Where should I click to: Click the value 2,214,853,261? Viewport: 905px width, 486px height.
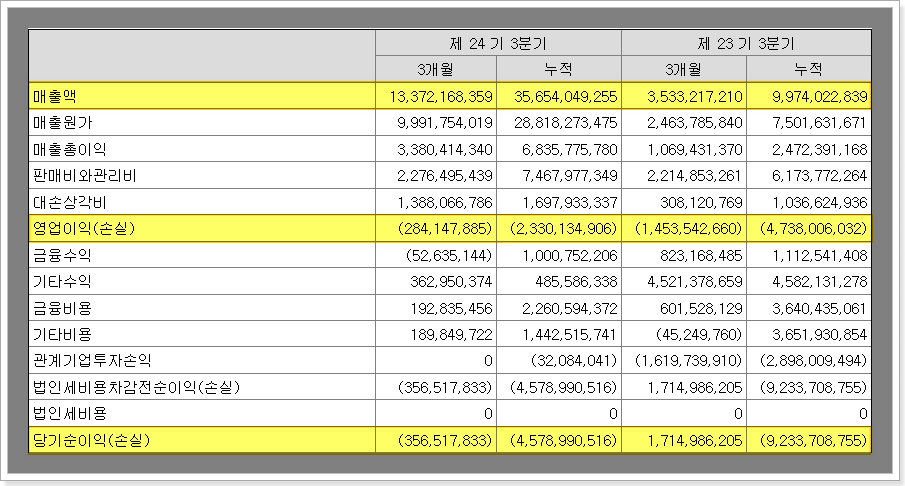coord(694,175)
